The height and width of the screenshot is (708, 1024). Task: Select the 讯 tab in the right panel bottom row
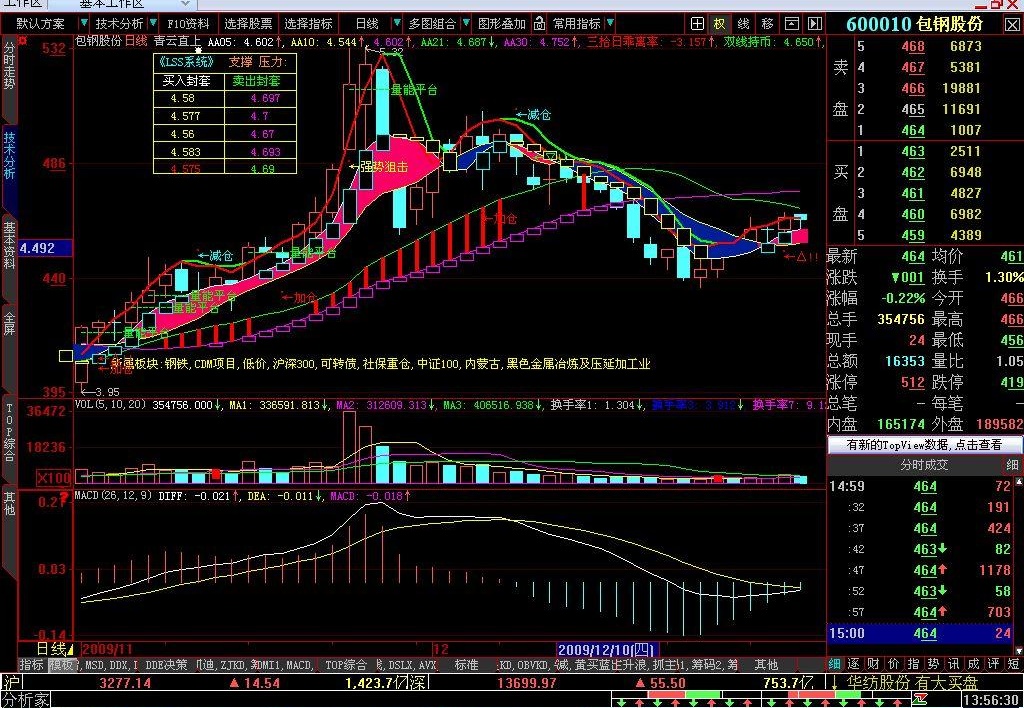point(953,664)
